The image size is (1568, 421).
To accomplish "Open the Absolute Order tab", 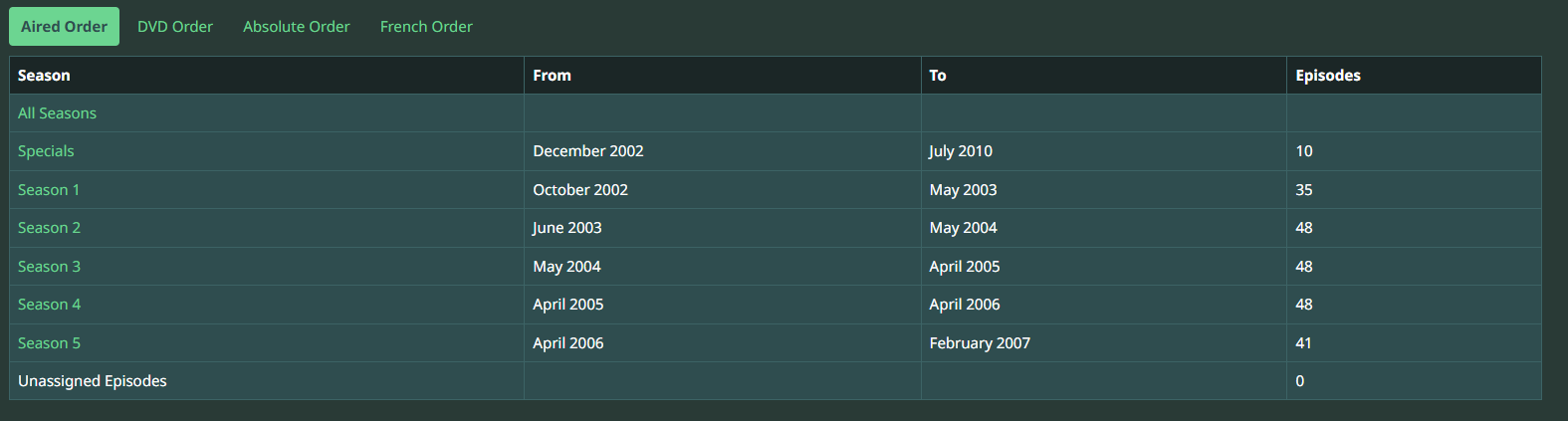I will click(x=296, y=27).
